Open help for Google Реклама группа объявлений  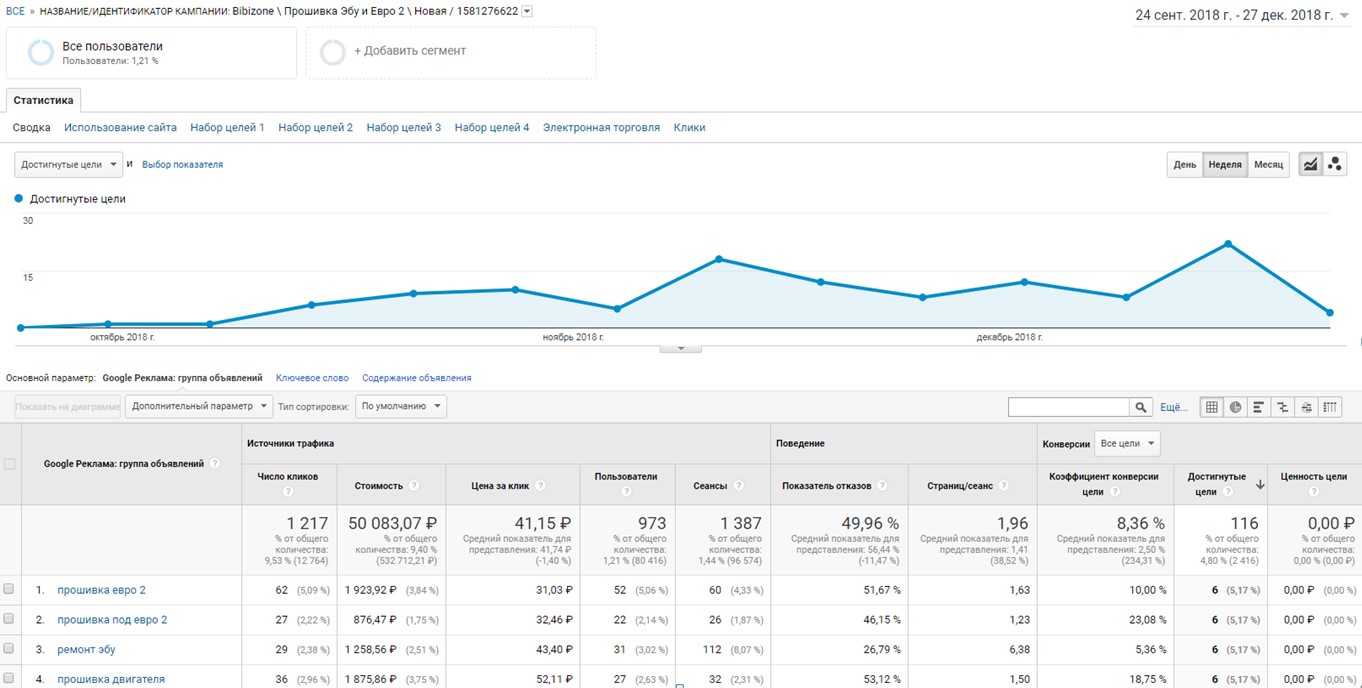pyautogui.click(x=215, y=464)
